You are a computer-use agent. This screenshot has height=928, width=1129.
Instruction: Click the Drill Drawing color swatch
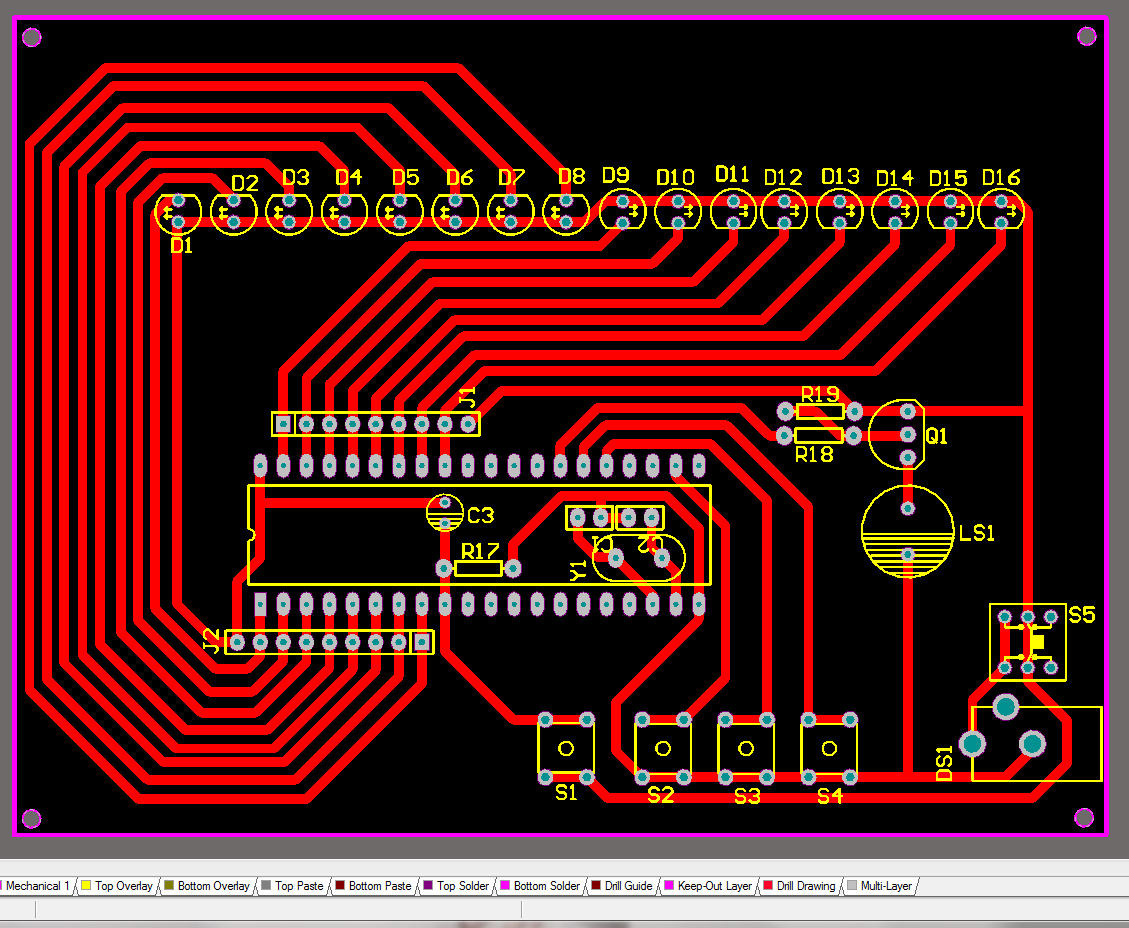point(768,886)
